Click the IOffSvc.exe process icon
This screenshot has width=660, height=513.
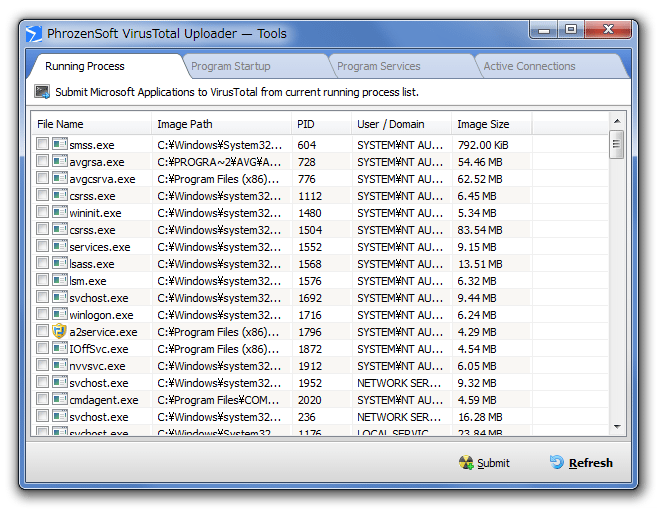[60, 348]
